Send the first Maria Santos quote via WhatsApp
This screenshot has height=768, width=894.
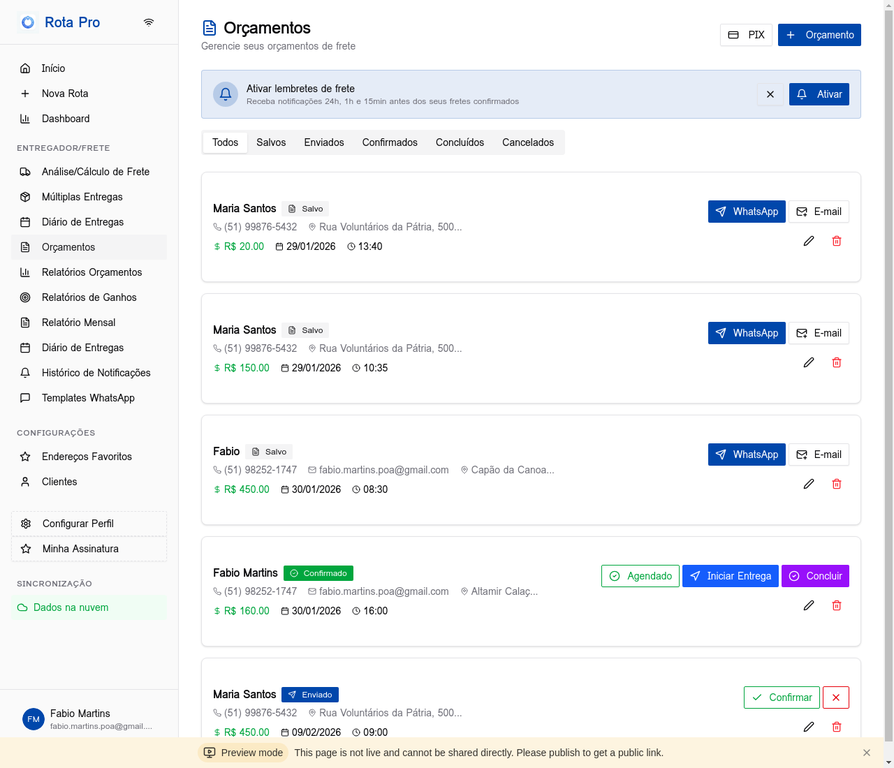[746, 212]
